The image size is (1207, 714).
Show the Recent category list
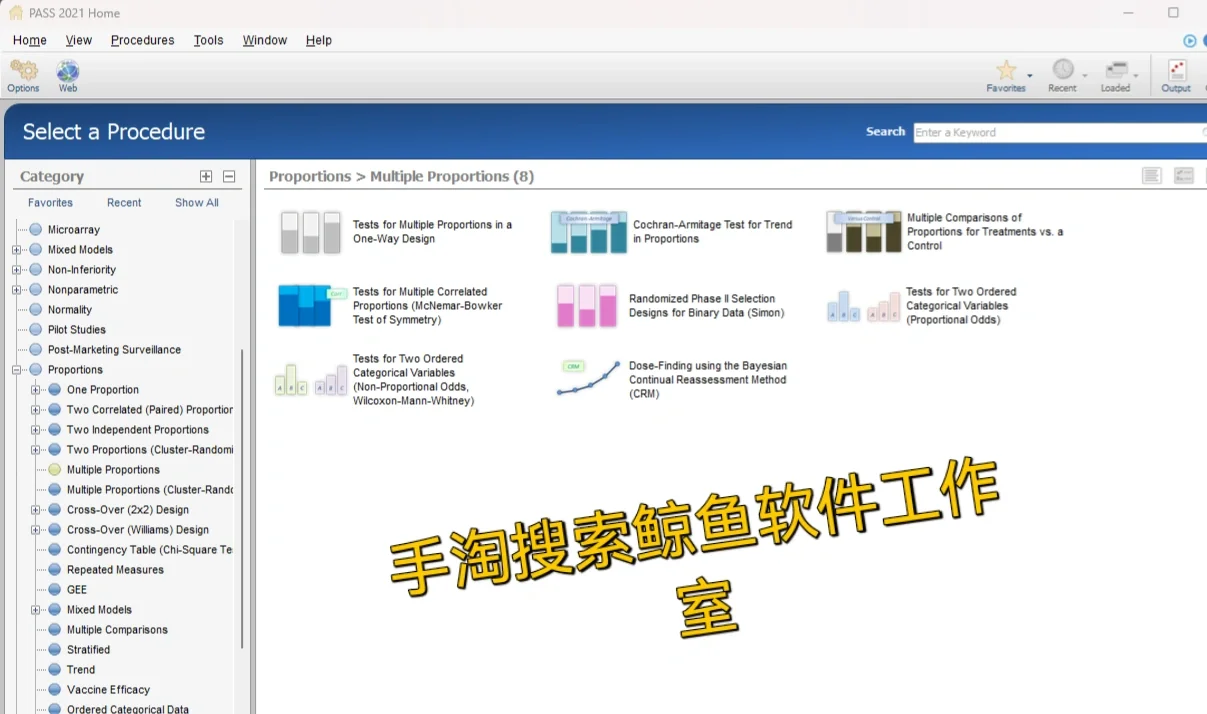[124, 202]
